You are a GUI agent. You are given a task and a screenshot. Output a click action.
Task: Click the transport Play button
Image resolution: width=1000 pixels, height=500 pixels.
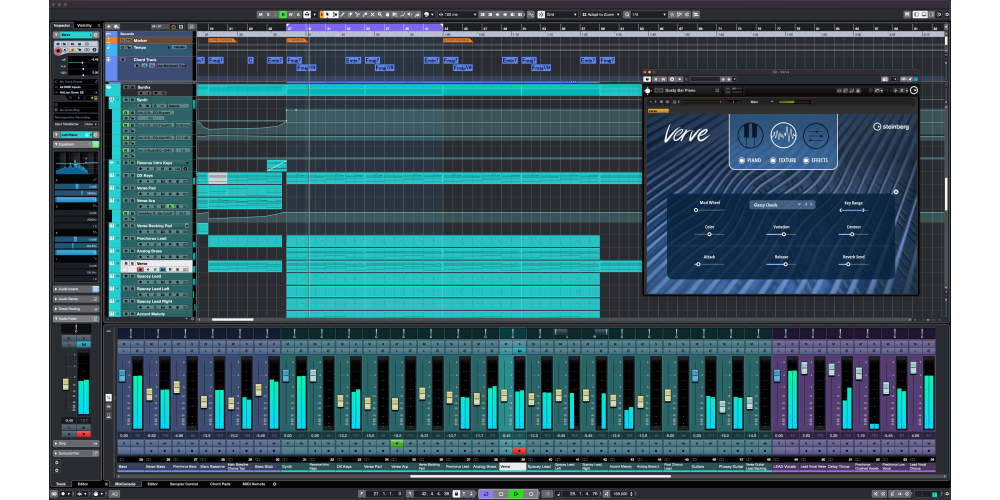click(516, 494)
